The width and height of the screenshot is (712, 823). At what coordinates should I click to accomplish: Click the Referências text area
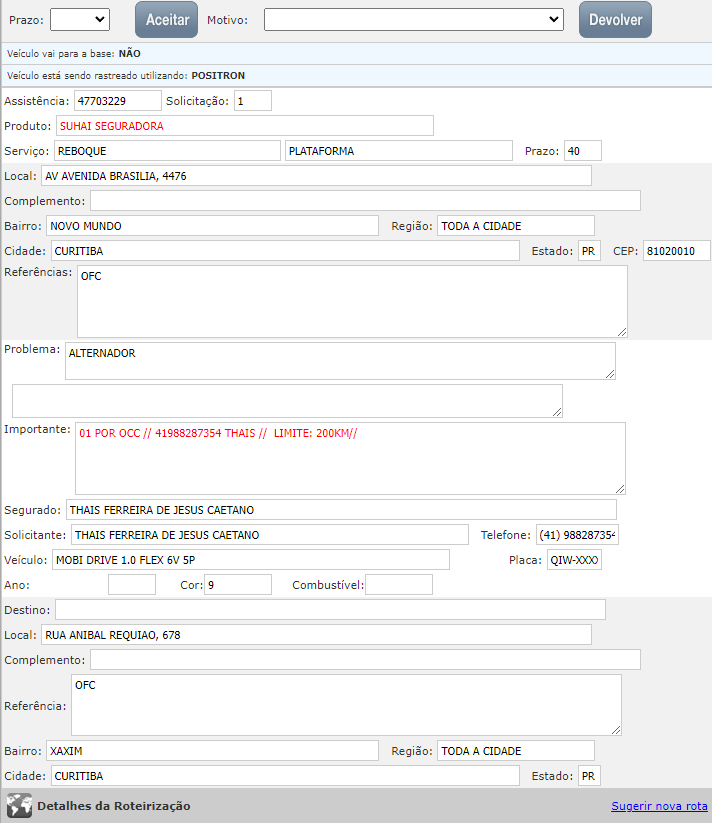click(352, 301)
